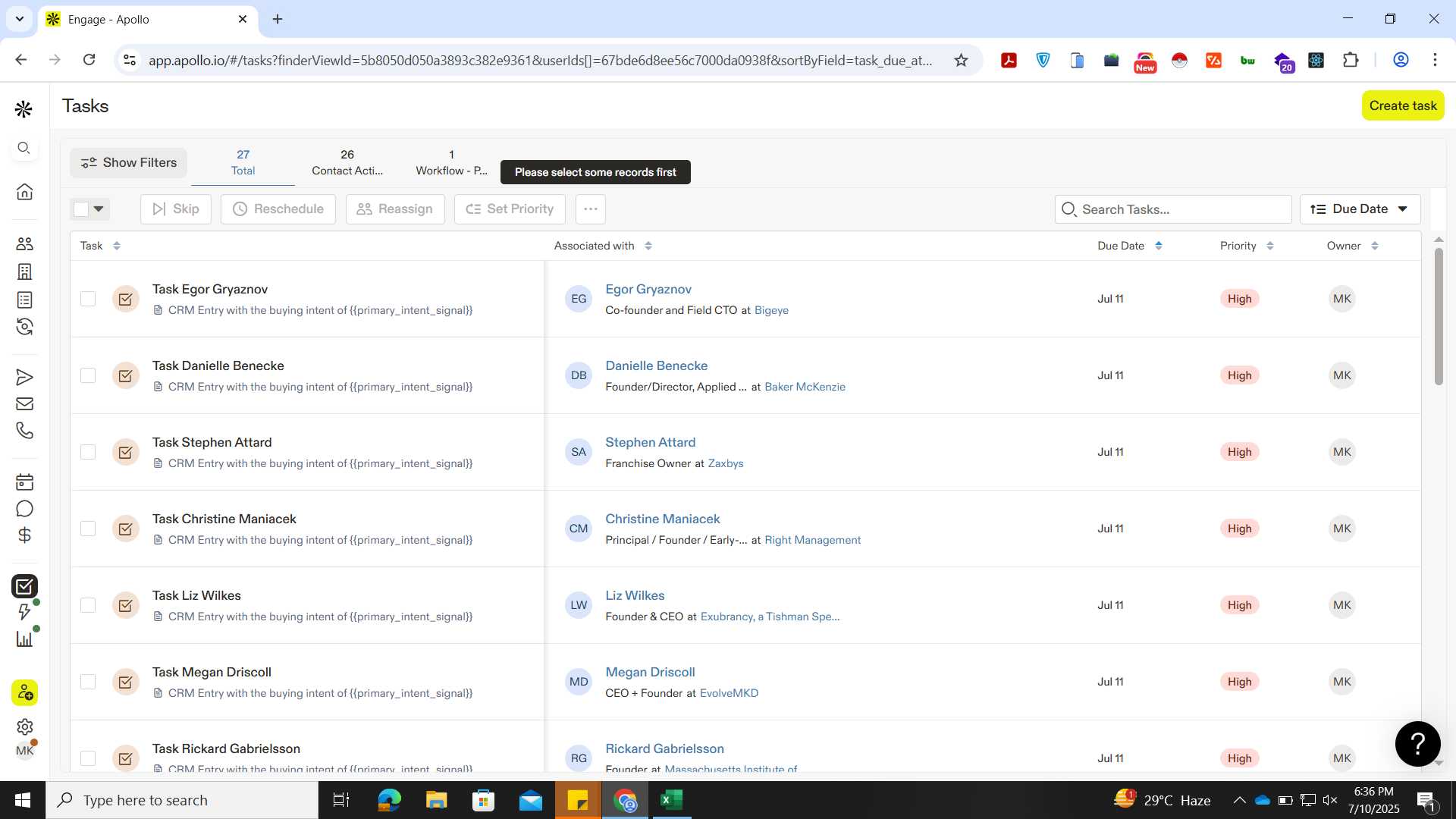The height and width of the screenshot is (819, 1456).
Task: Click the task type icon for Liz Wilkes
Action: coord(126,605)
